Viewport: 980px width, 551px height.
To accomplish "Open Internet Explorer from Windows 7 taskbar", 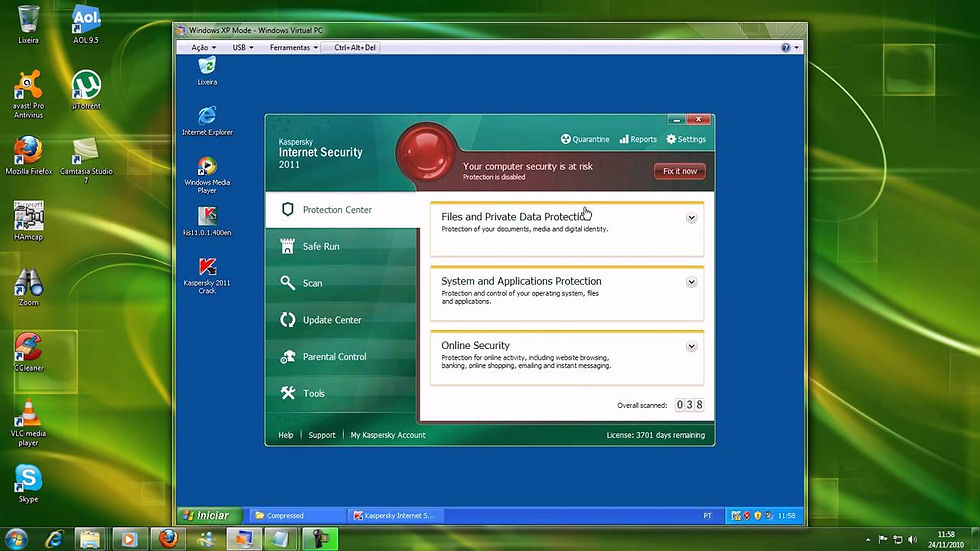I will pyautogui.click(x=54, y=539).
